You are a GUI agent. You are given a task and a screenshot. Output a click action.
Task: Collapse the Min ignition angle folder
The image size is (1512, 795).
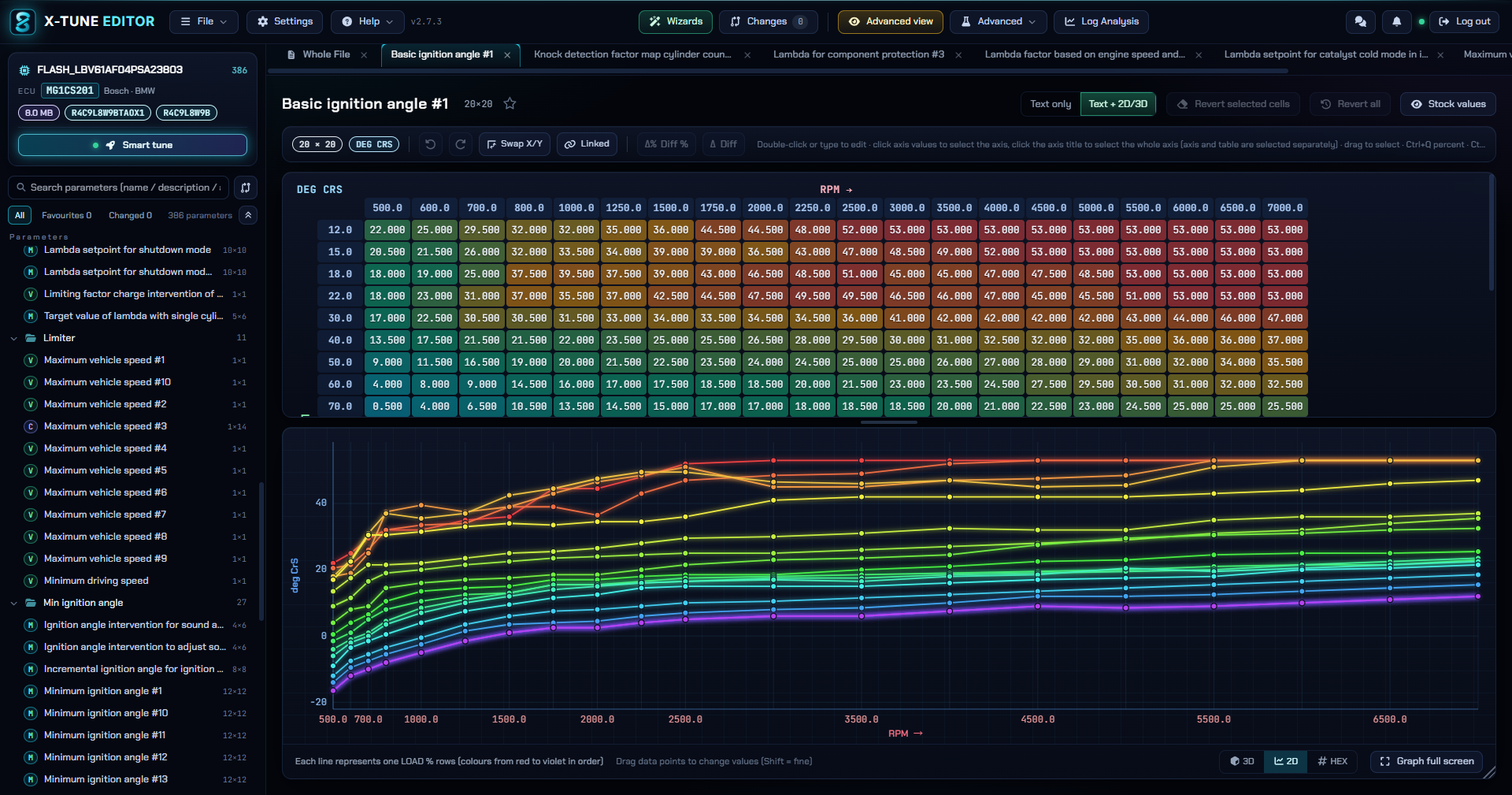13,604
